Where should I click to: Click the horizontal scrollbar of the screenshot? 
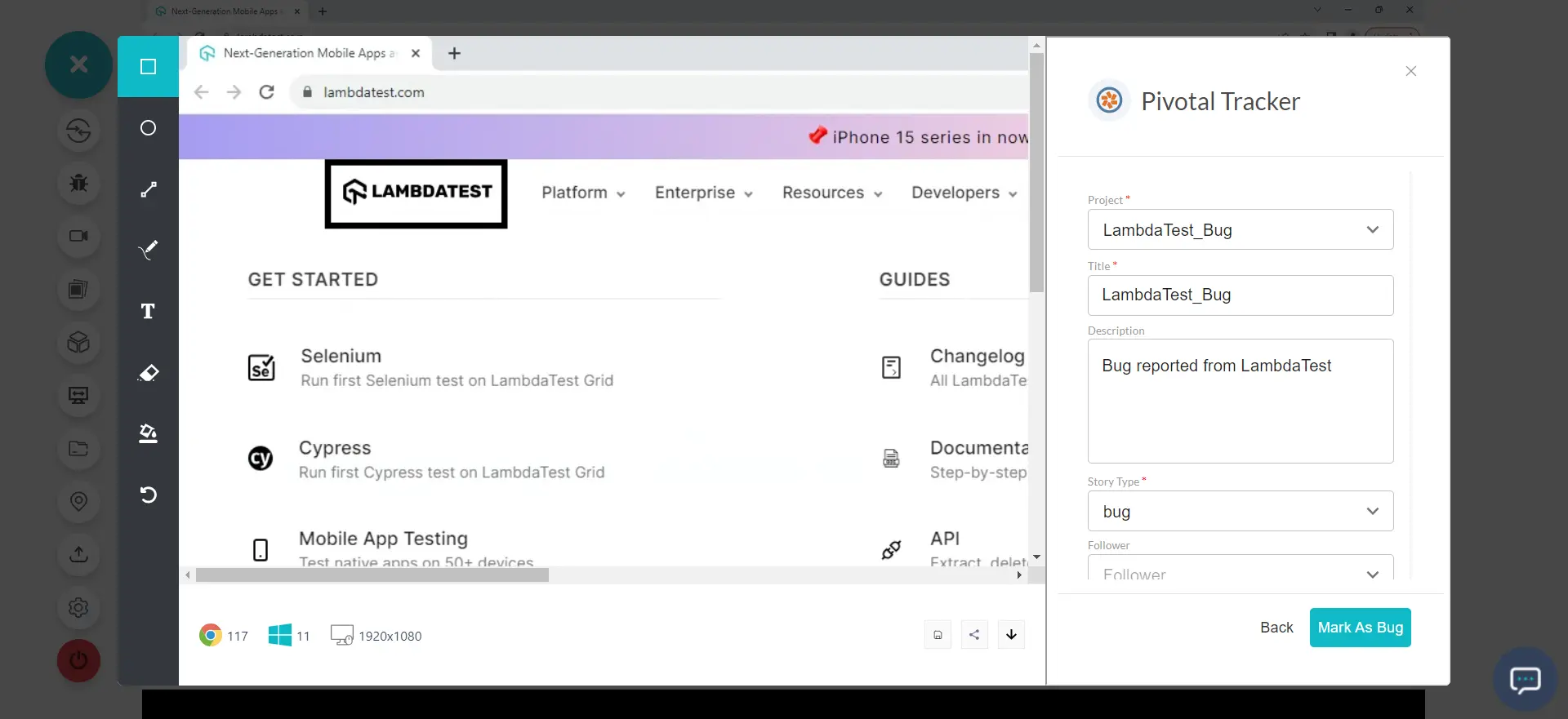(372, 575)
